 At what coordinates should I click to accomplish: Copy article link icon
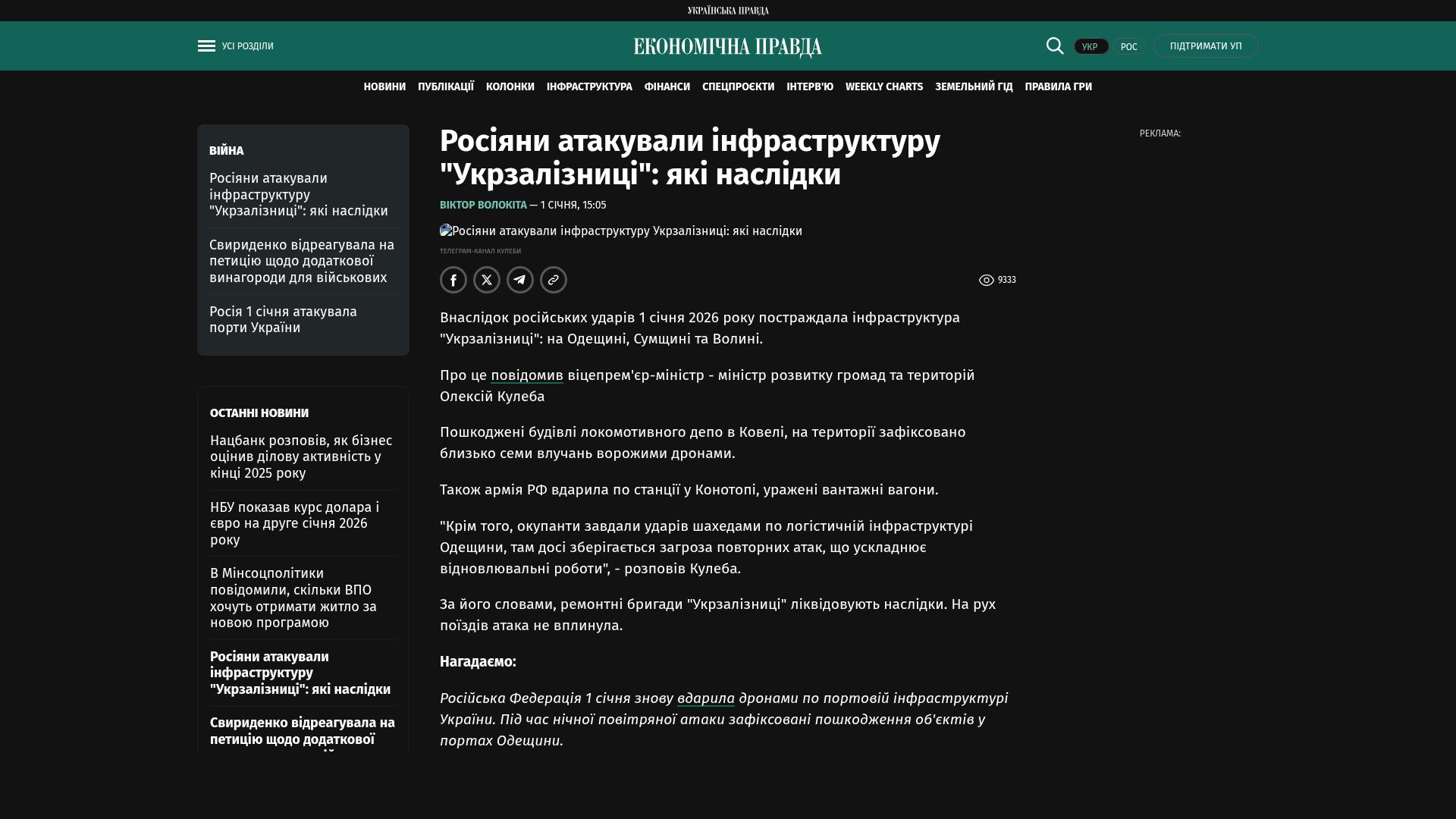(554, 280)
